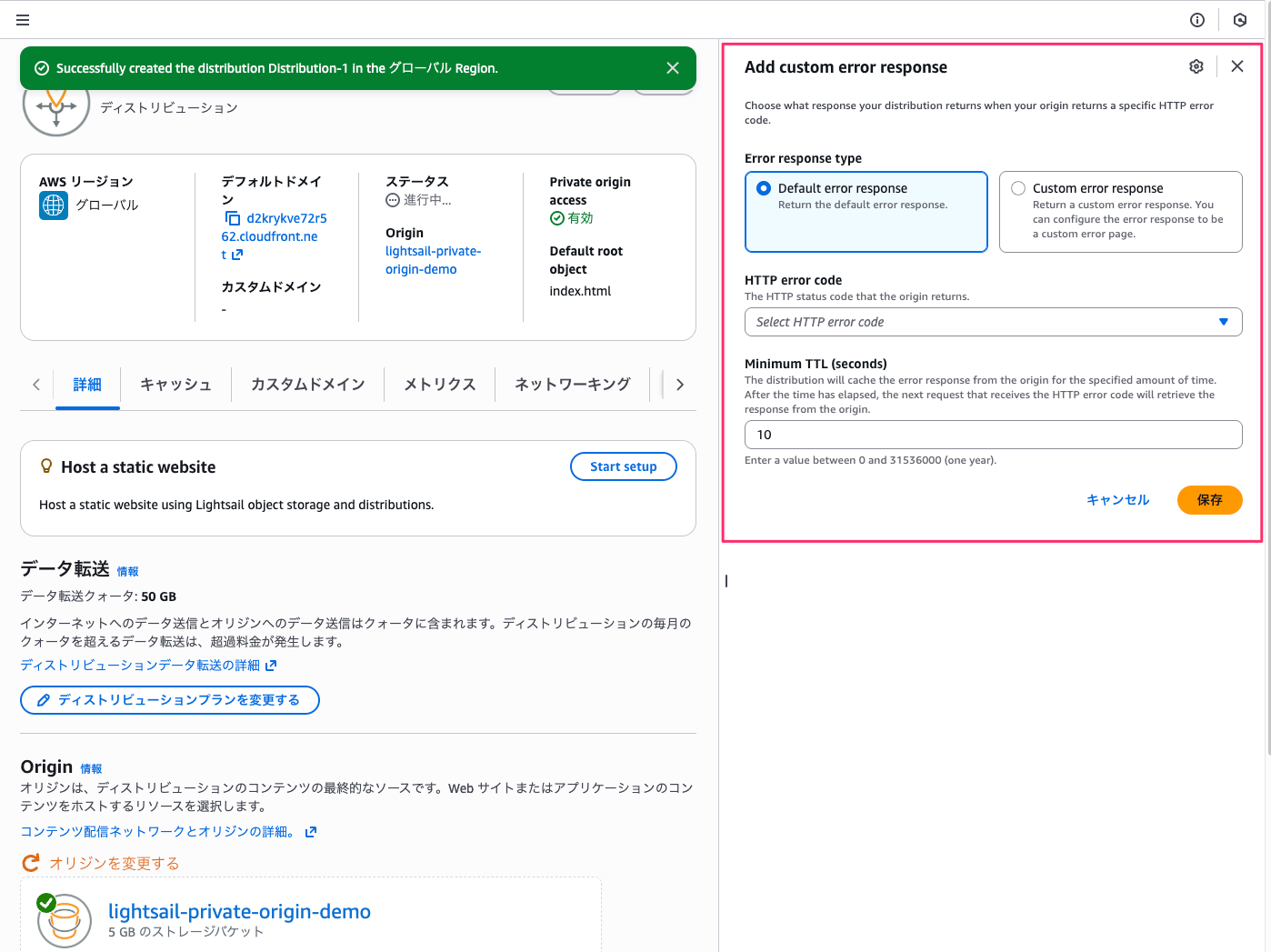Click the 情報 link next to Origin heading
Screen dimensions: 1271x952
click(x=91, y=769)
